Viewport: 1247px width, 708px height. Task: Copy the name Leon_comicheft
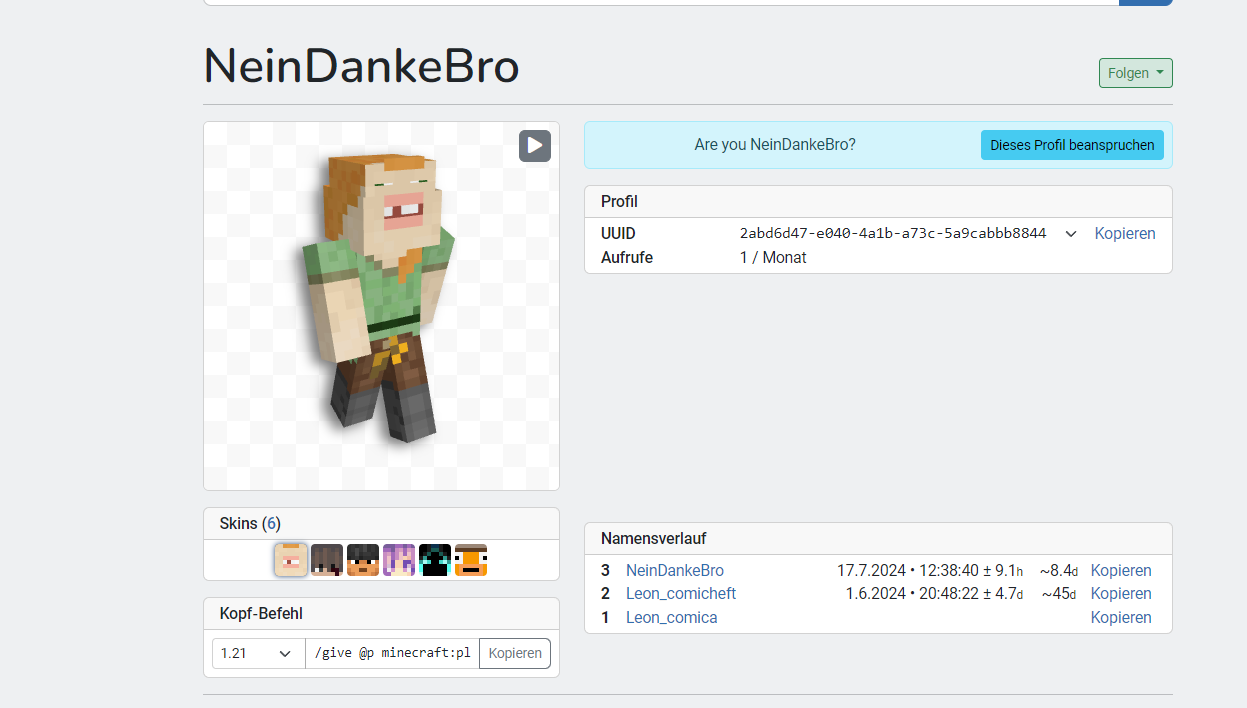[x=1121, y=593]
